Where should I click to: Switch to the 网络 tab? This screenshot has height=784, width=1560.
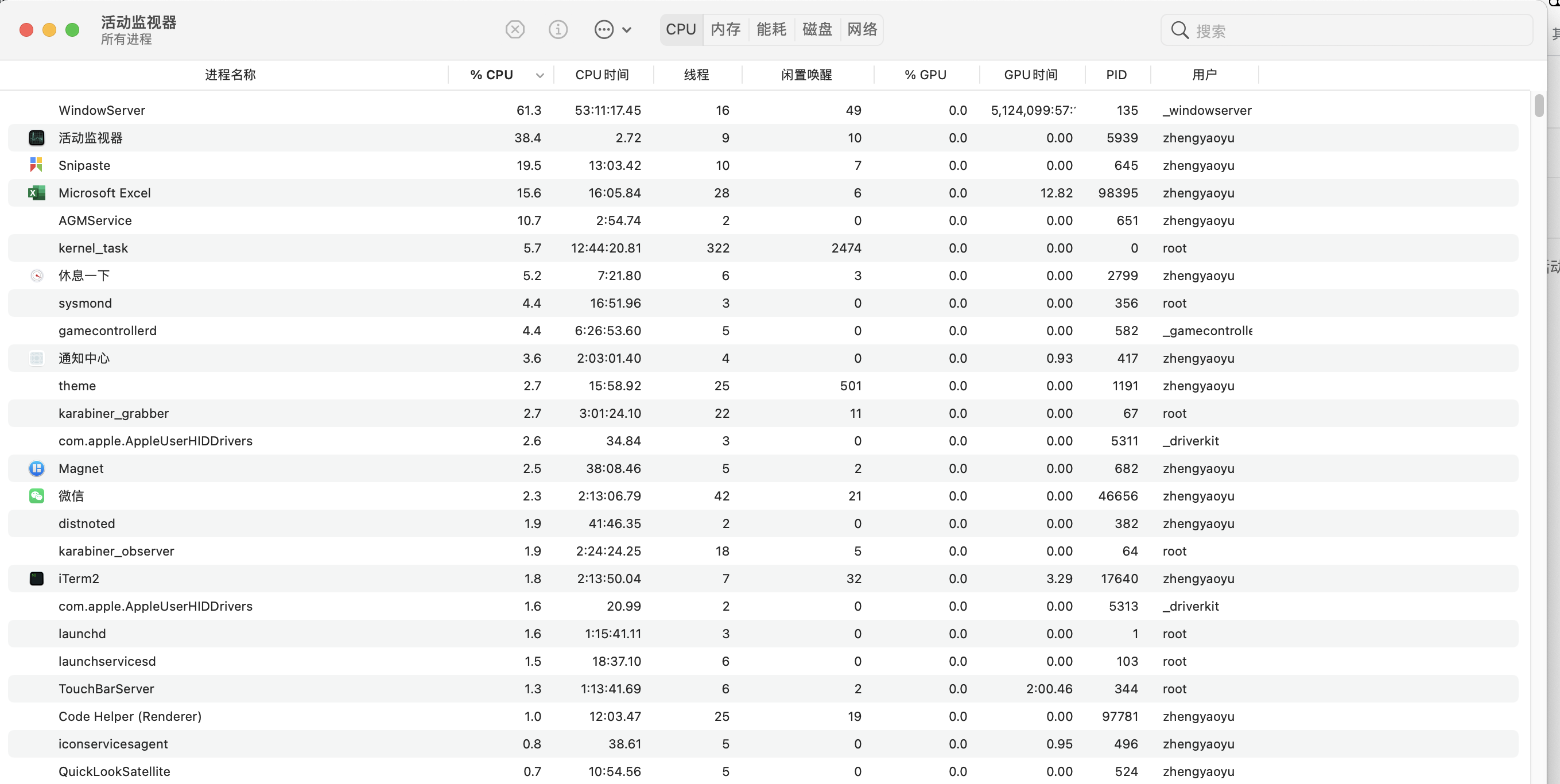point(862,29)
